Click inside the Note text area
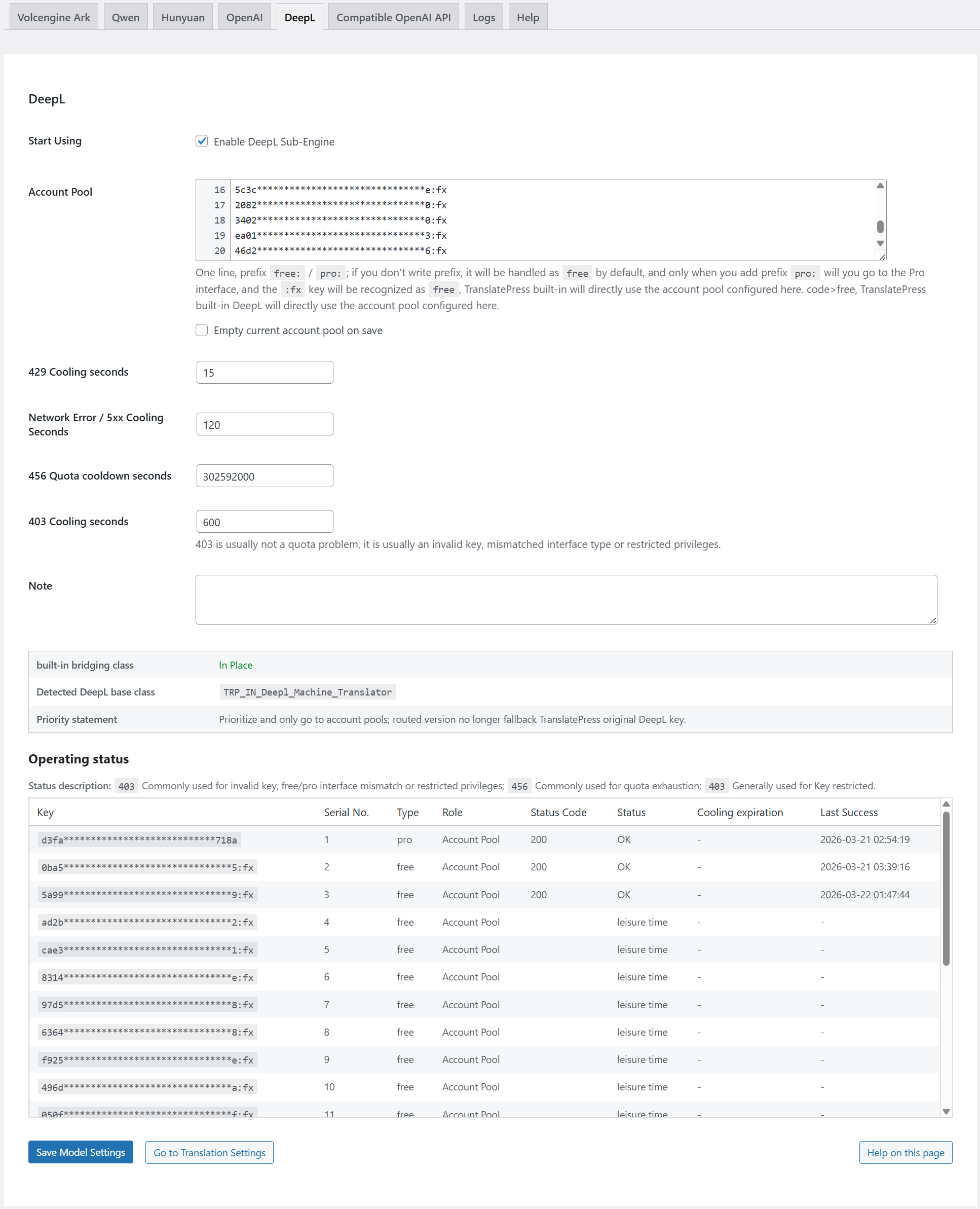Image resolution: width=980 pixels, height=1209 pixels. tap(566, 600)
